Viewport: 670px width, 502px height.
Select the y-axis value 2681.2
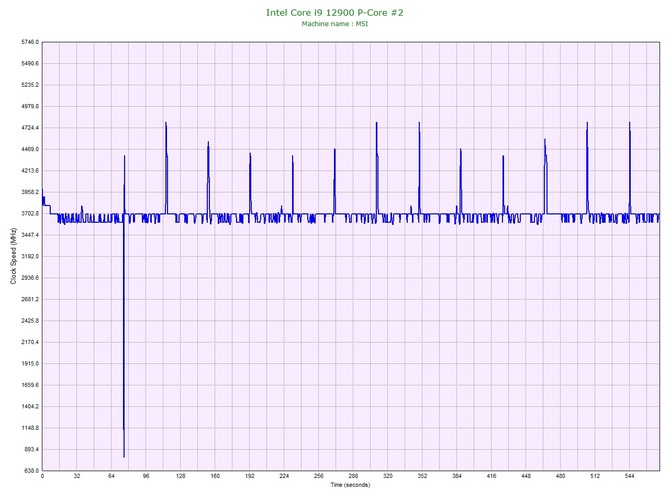click(30, 299)
